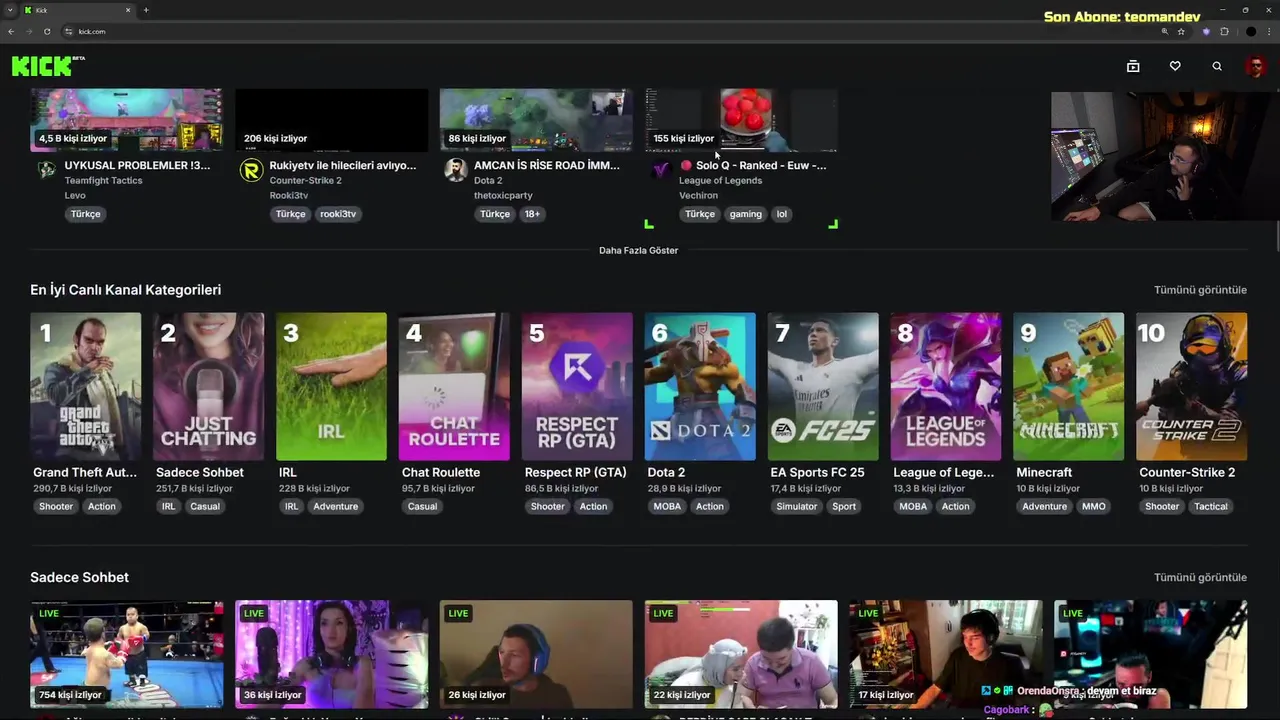Open new browser tab with plus icon
The image size is (1280, 720).
coord(146,10)
